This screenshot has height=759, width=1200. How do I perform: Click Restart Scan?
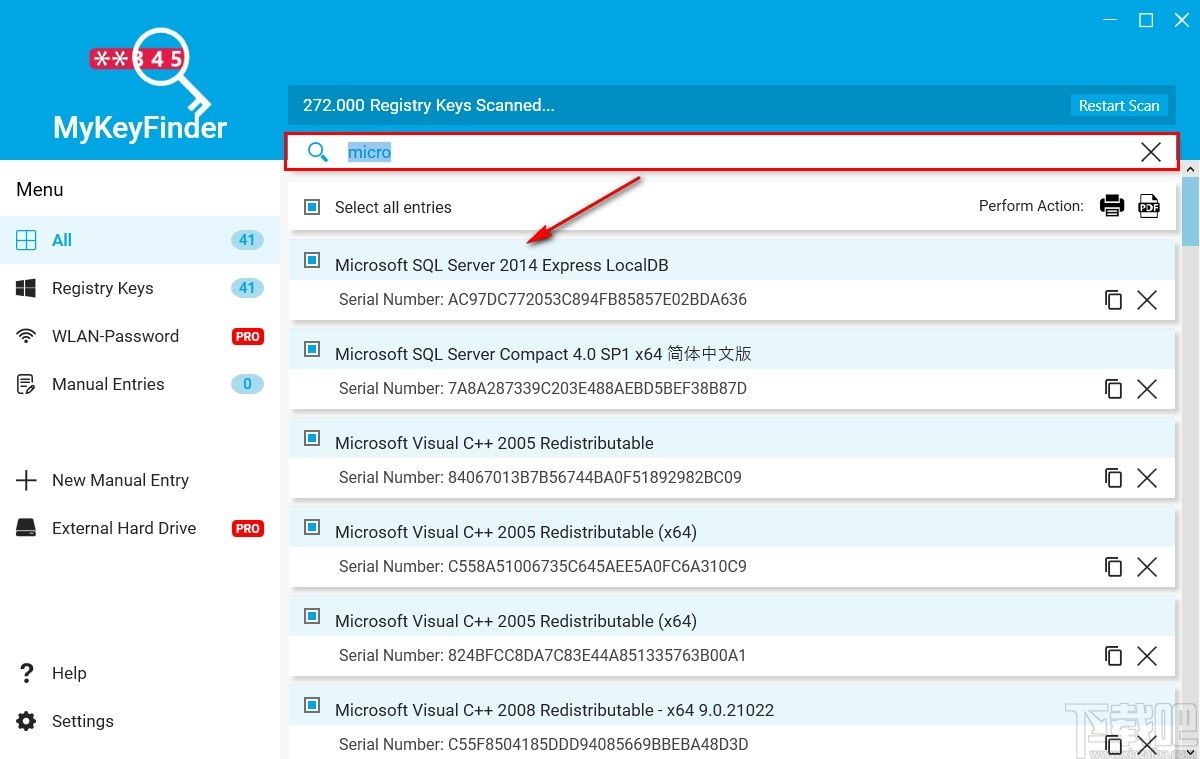[x=1119, y=105]
